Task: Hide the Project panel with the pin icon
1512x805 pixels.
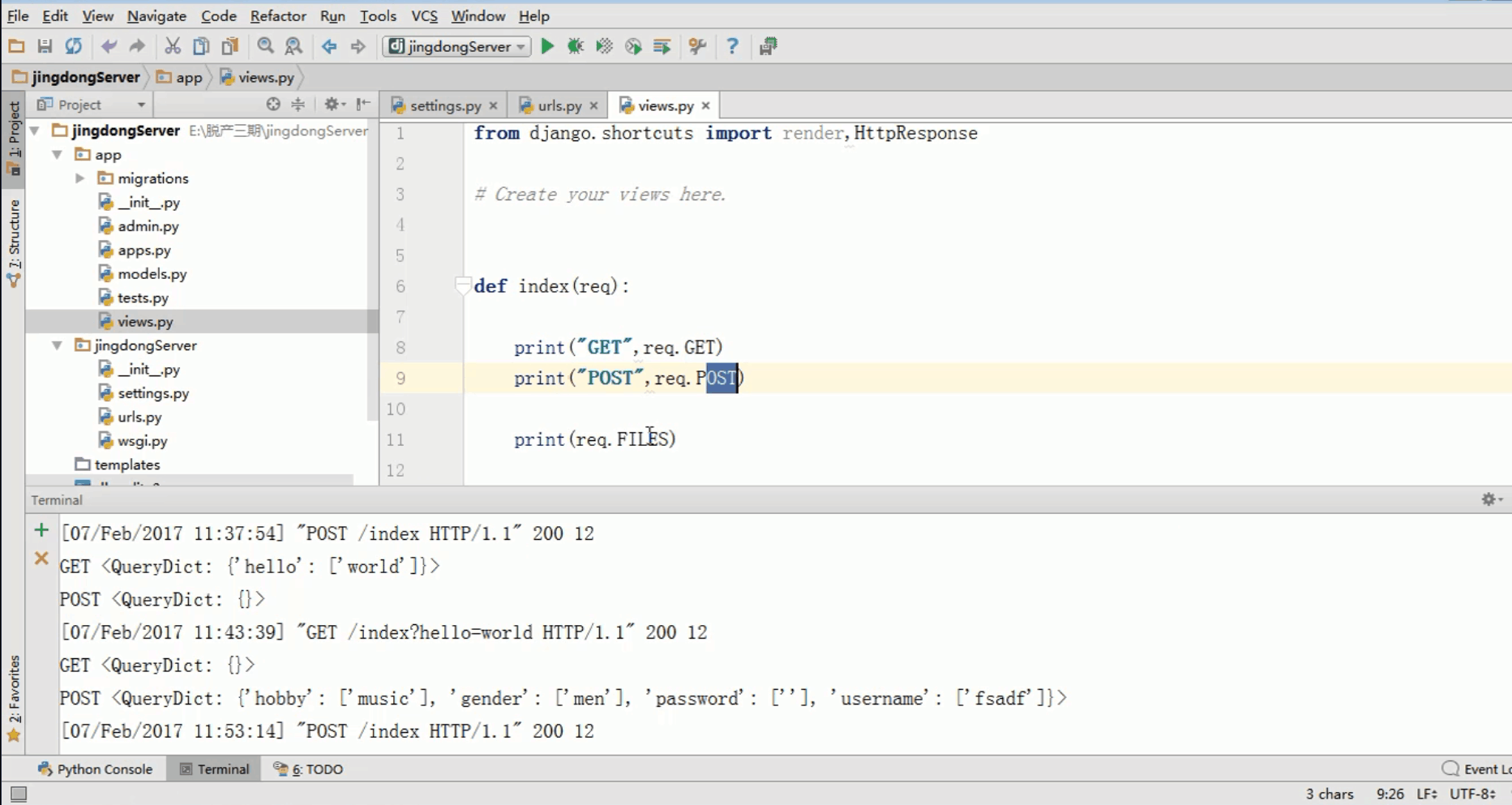Action: click(x=363, y=104)
